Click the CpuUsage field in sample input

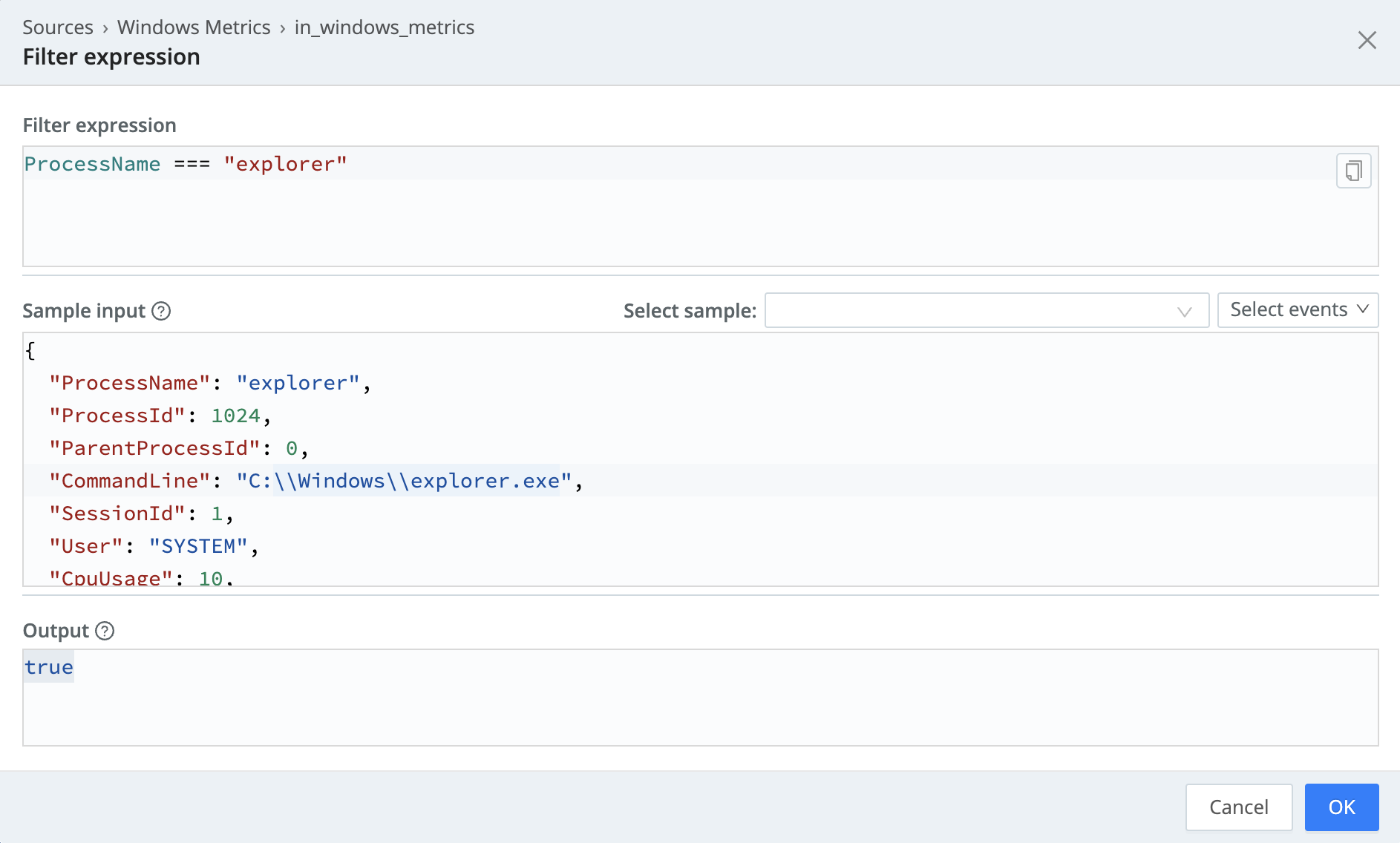pyautogui.click(x=111, y=578)
